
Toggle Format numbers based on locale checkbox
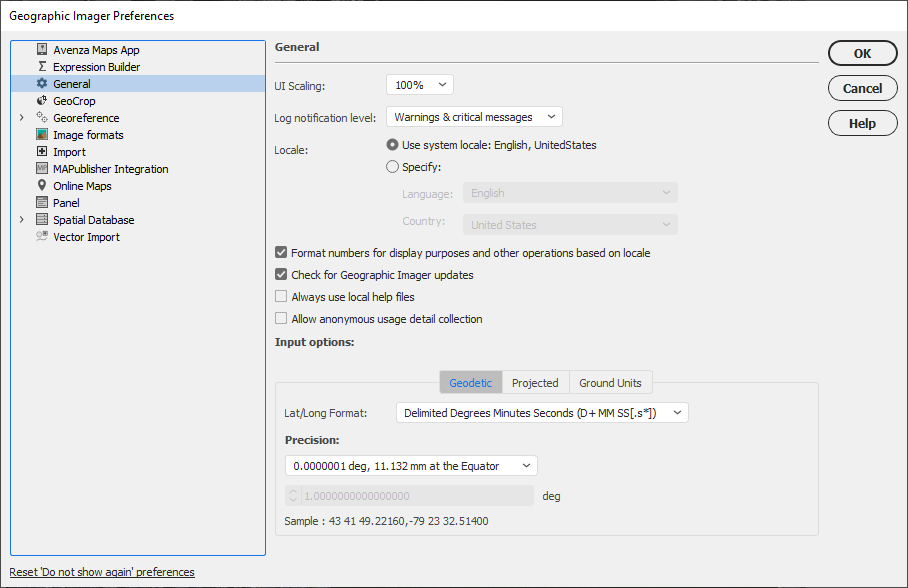pos(281,253)
